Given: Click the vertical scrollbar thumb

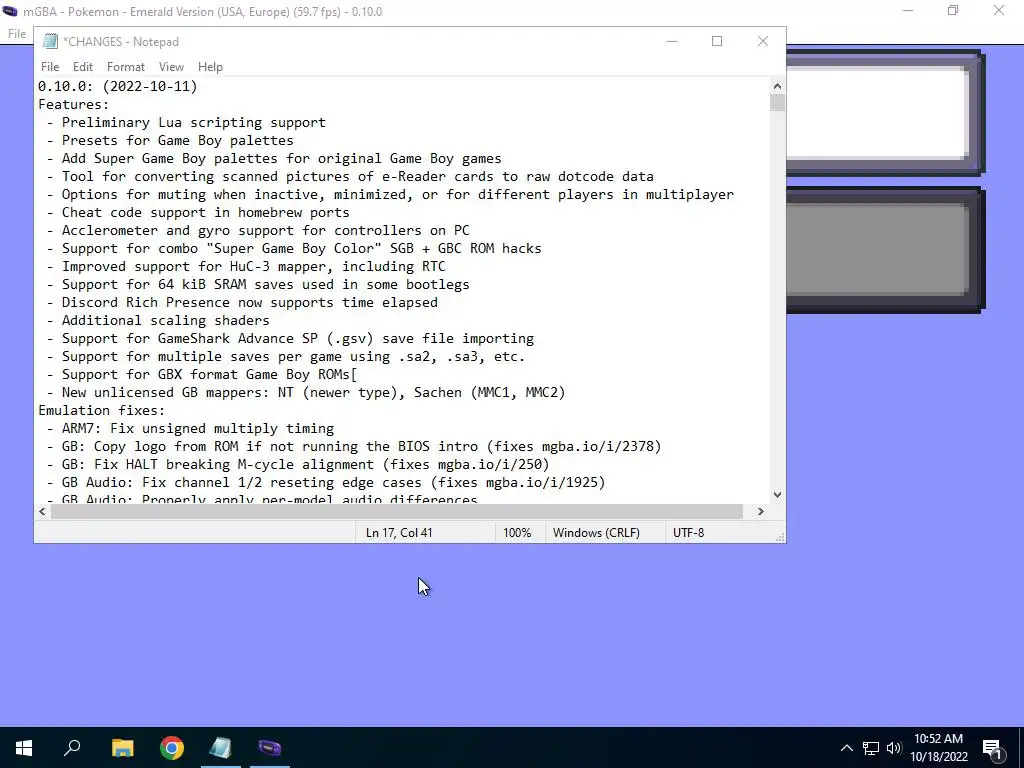Looking at the screenshot, I should 777,103.
